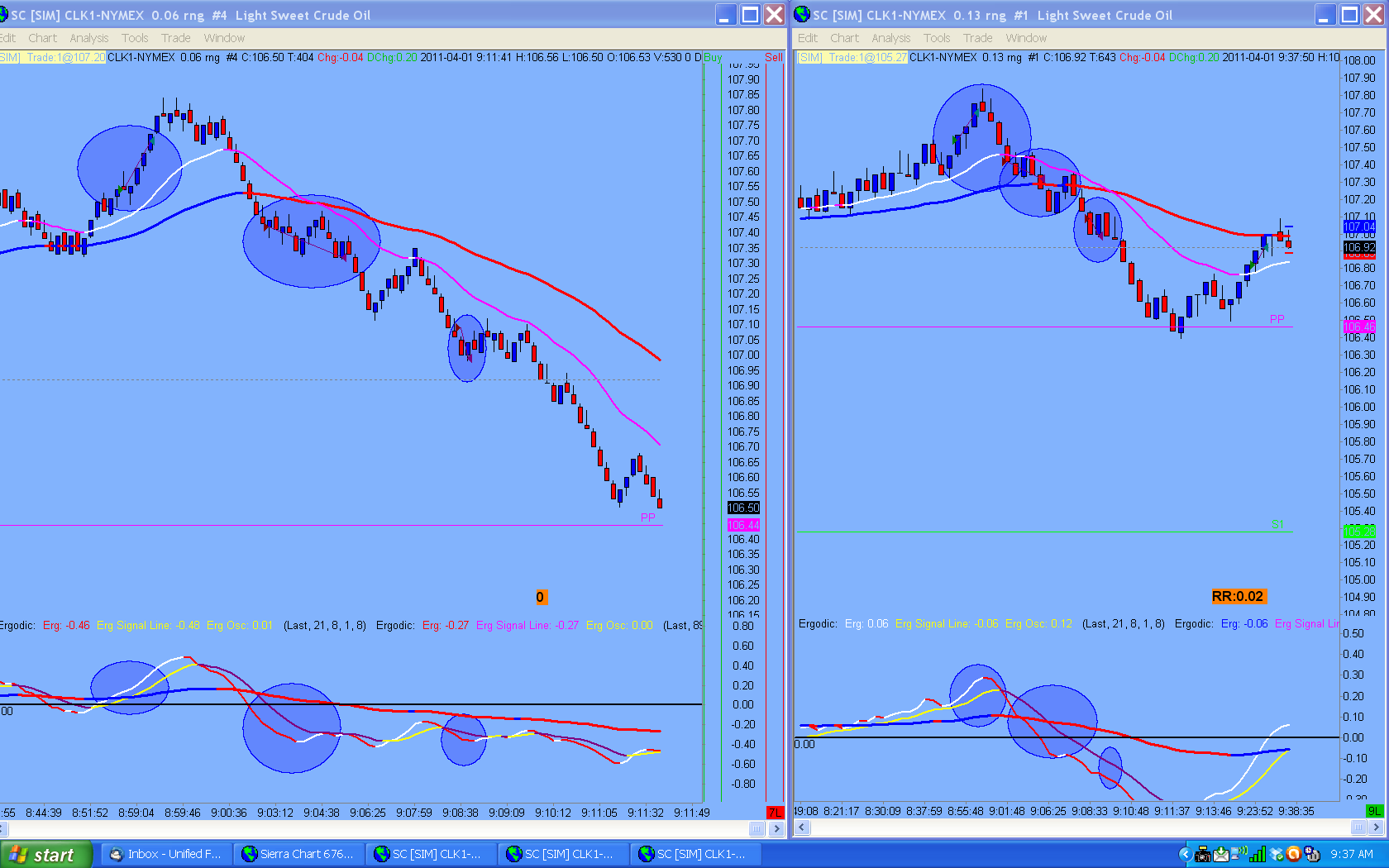
Task: Click the magenta 106.44 pivot price marker
Action: pos(743,525)
